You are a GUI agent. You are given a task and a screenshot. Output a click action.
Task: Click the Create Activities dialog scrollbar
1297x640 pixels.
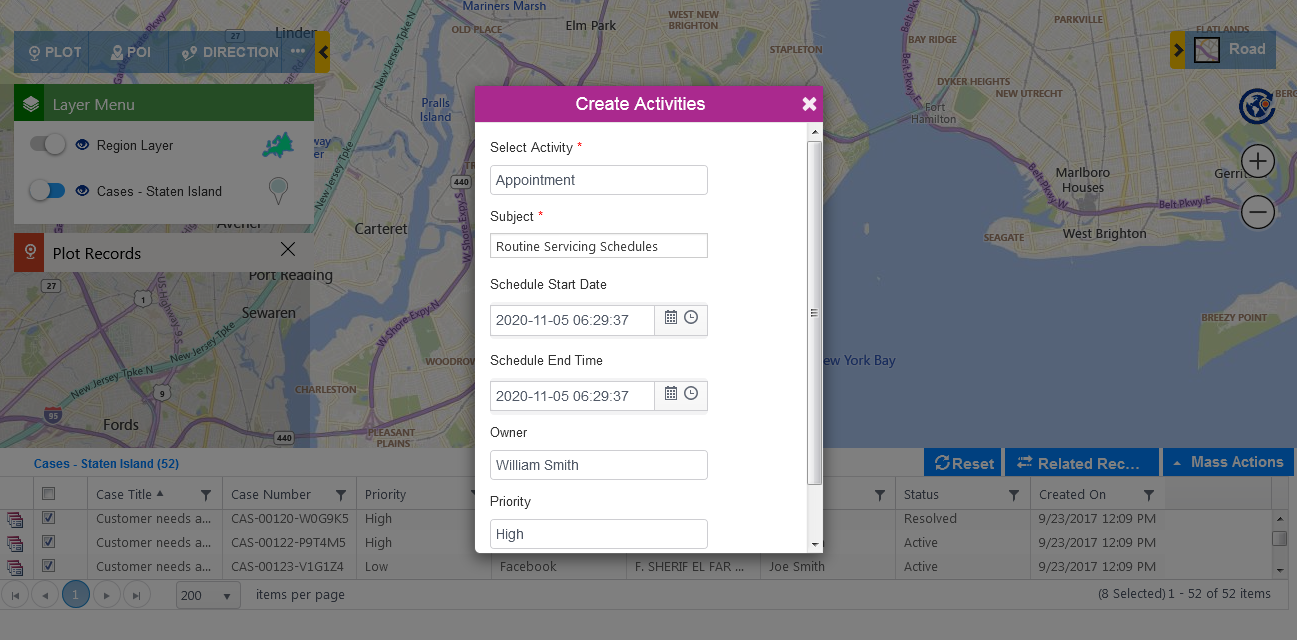click(814, 312)
